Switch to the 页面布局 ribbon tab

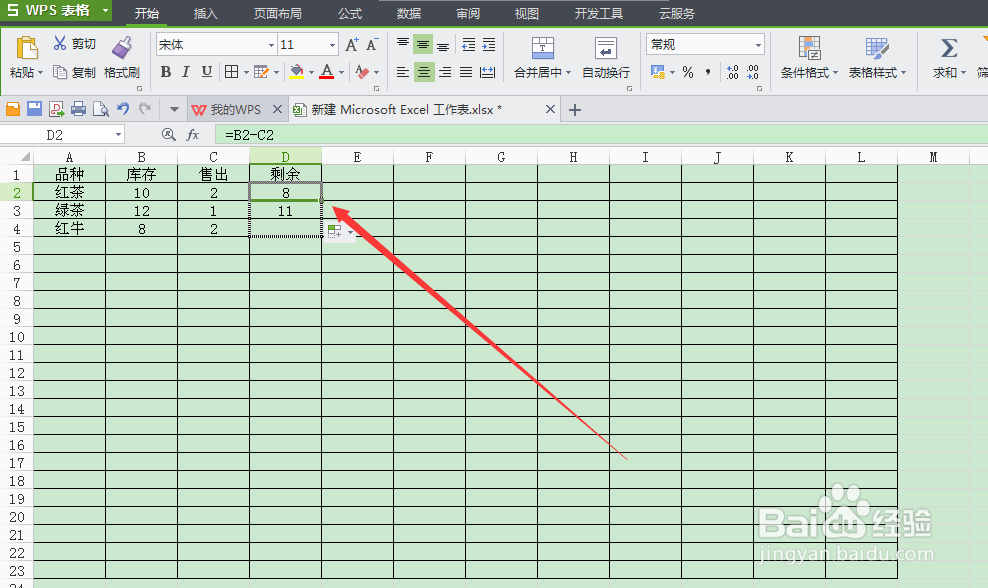click(278, 13)
